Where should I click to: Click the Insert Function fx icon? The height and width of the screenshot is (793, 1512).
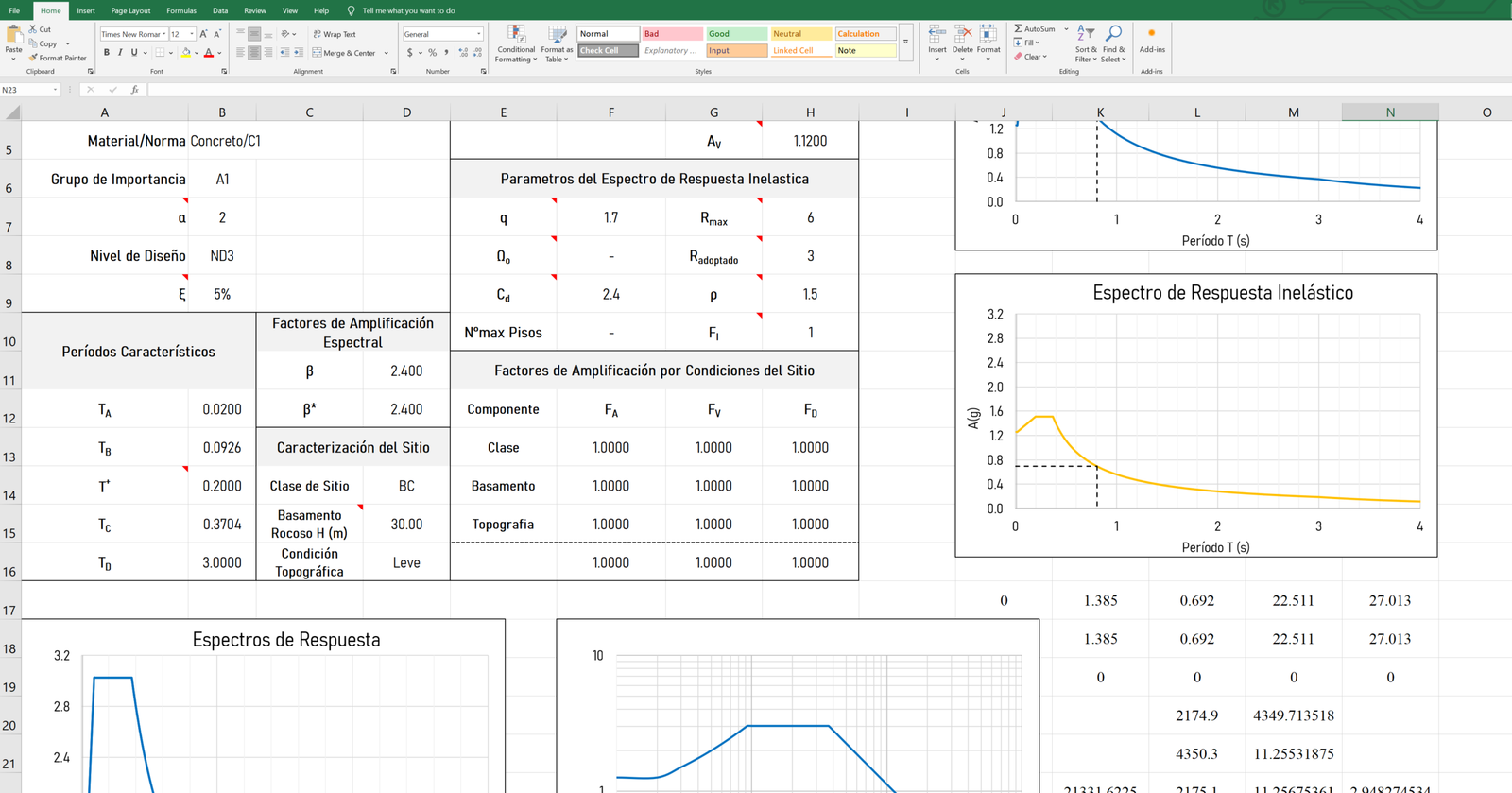(x=134, y=90)
